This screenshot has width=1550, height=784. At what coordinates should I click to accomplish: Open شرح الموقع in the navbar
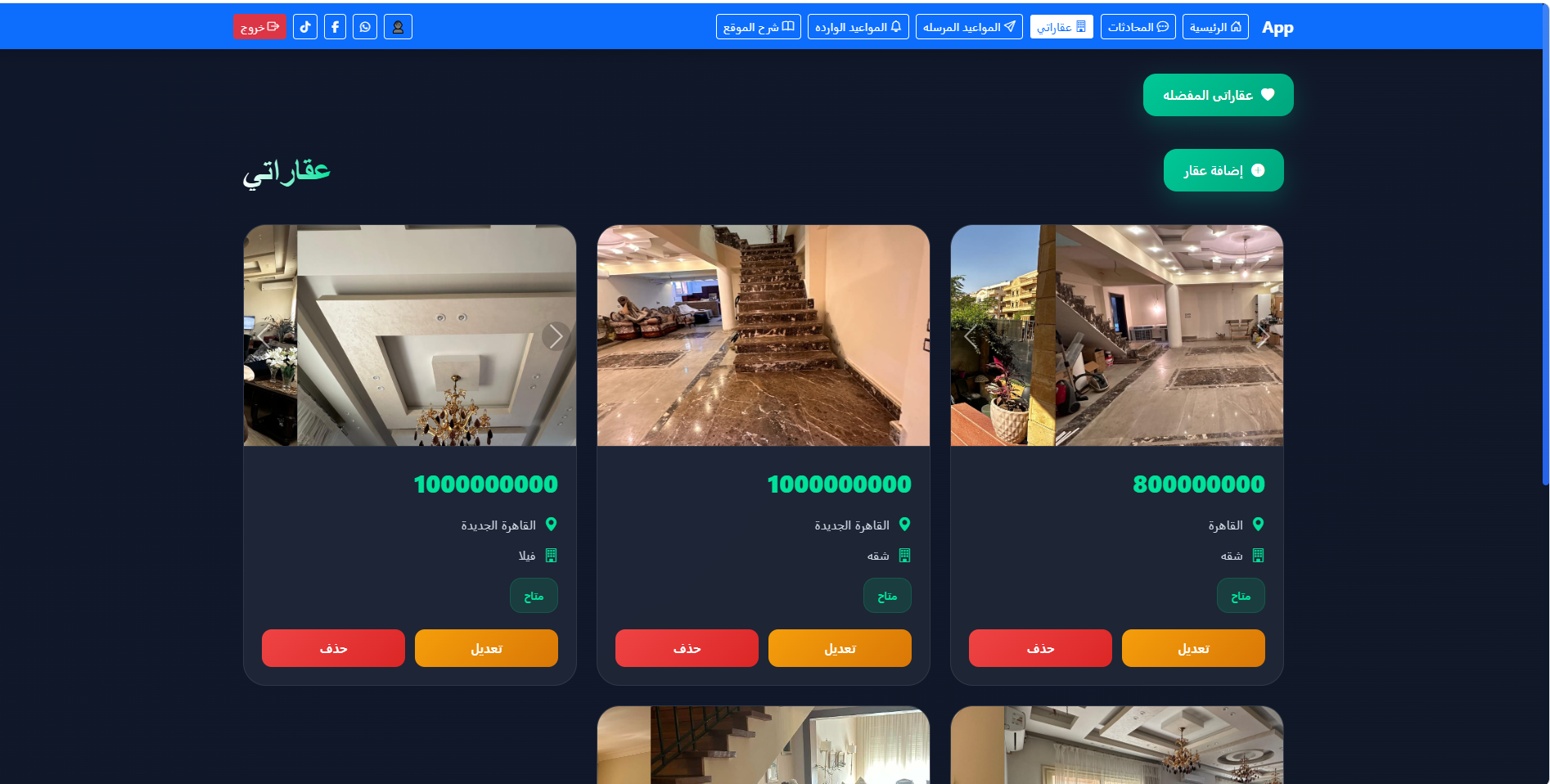point(759,27)
